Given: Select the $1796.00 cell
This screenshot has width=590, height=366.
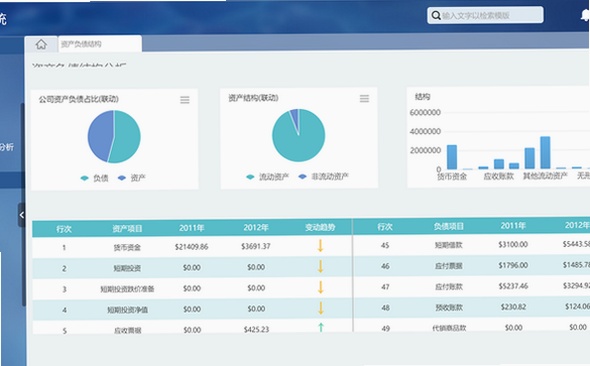Looking at the screenshot, I should pyautogui.click(x=513, y=265).
